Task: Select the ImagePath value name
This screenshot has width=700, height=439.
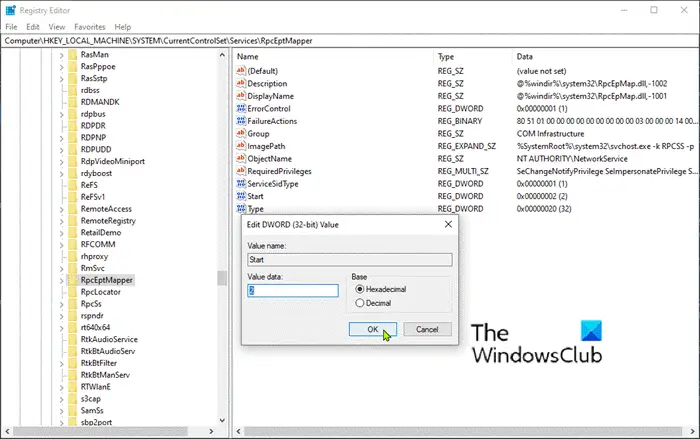Action: click(x=266, y=146)
